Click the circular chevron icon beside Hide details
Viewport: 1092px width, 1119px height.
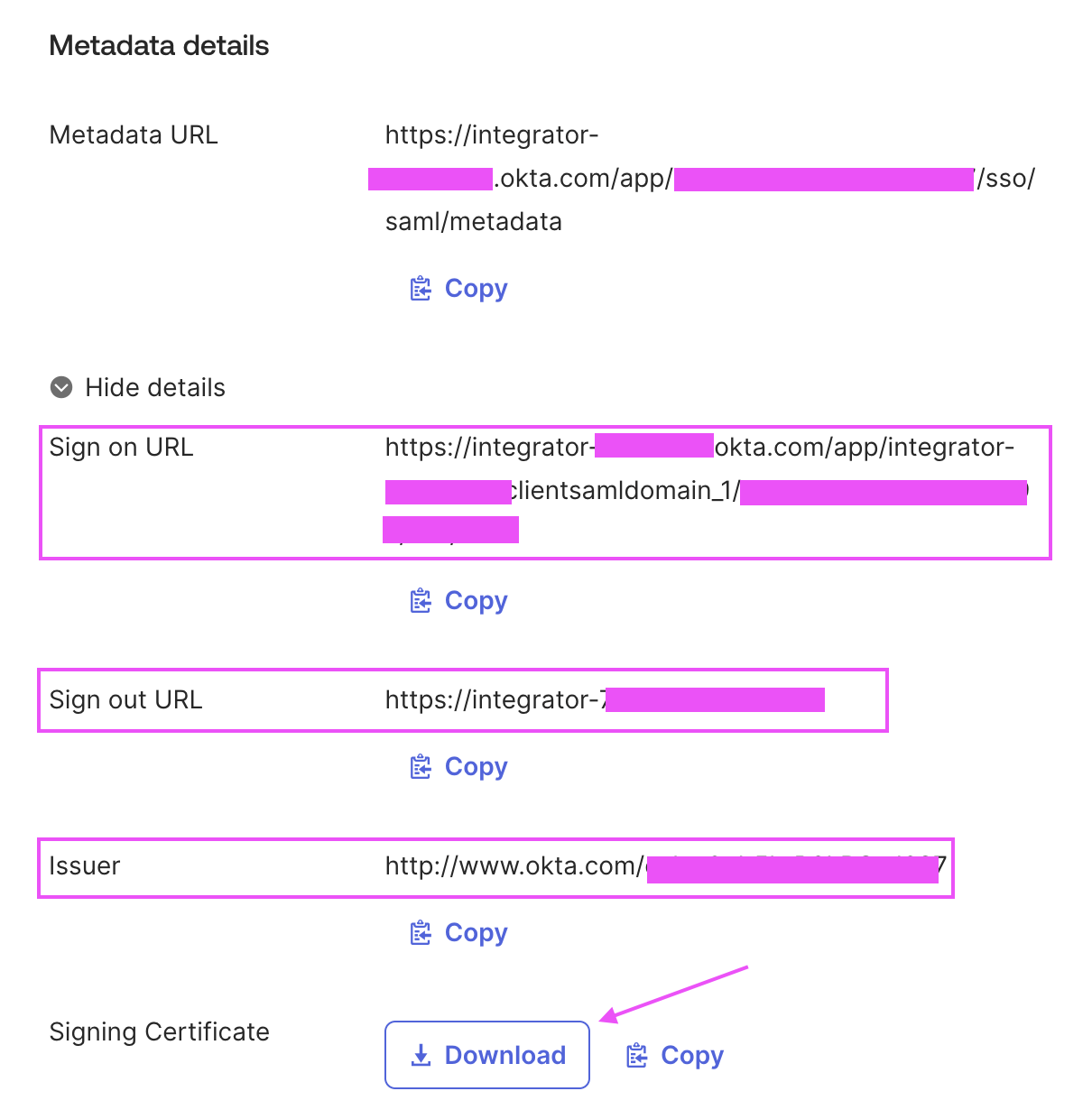[x=60, y=387]
